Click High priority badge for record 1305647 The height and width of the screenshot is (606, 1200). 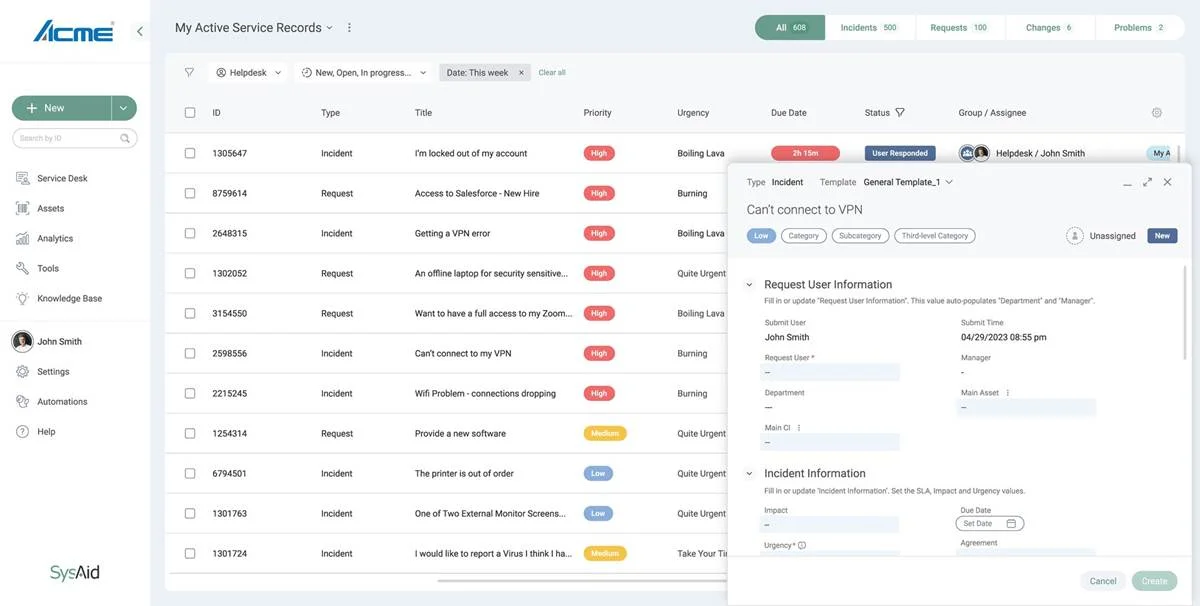599,153
